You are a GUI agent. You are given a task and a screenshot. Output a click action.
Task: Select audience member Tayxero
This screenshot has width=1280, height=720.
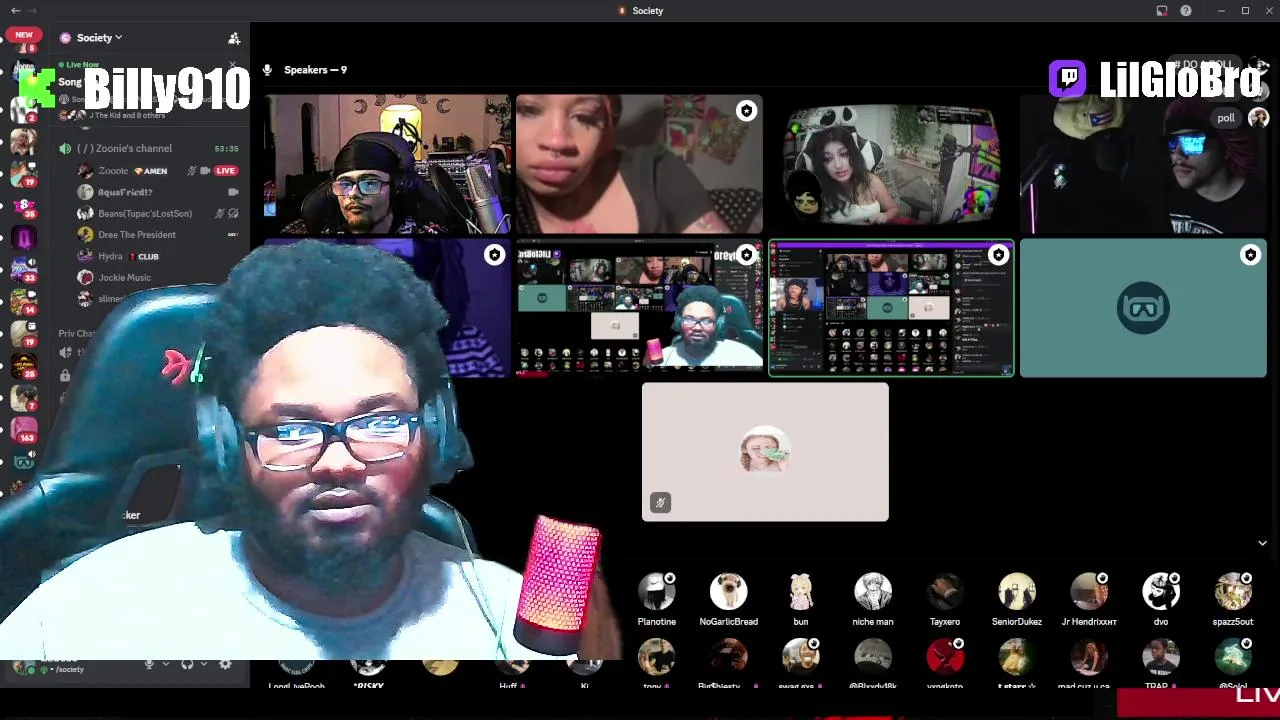click(945, 600)
